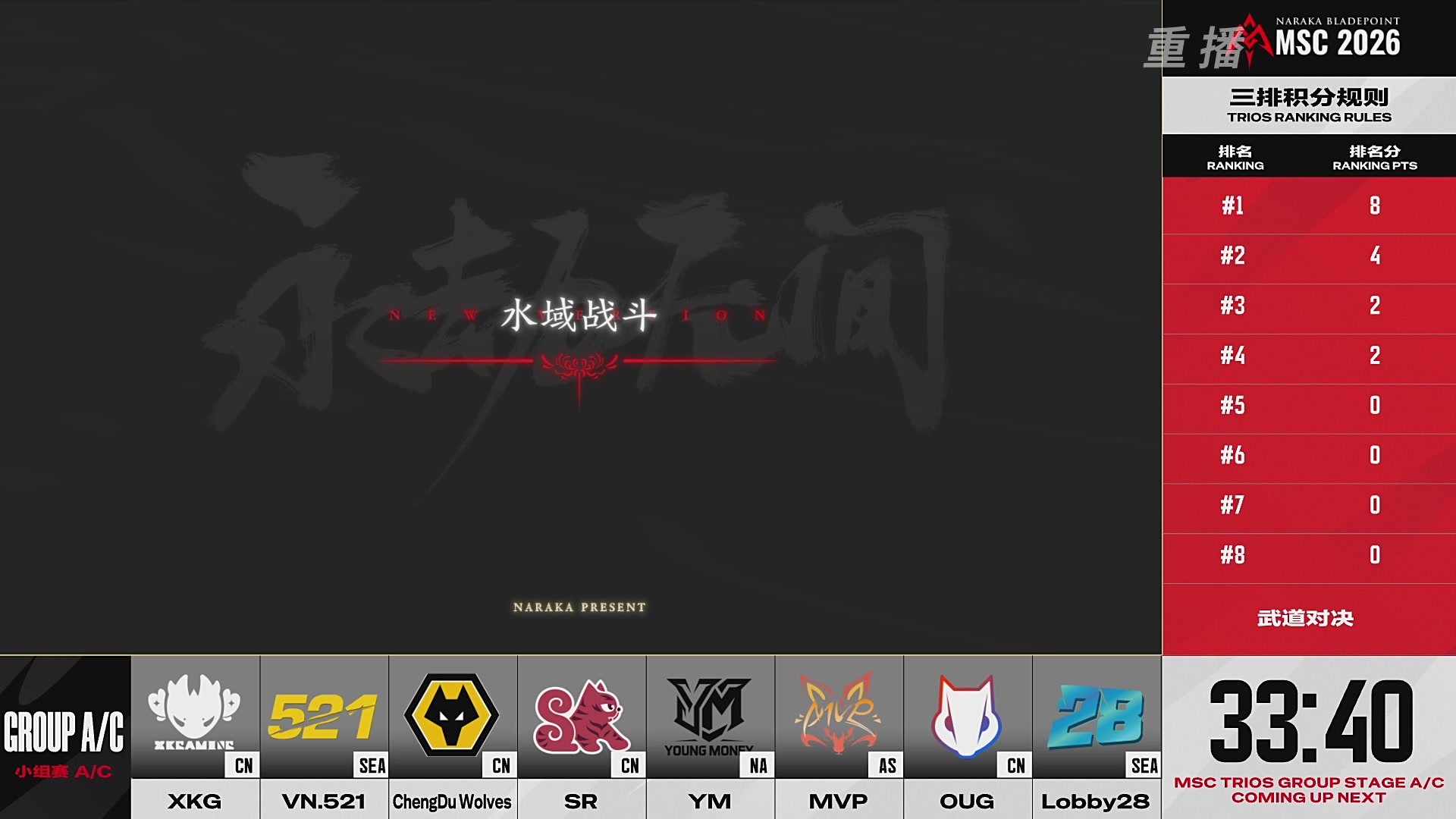
Task: Select the #1 ranking row
Action: click(x=1309, y=206)
